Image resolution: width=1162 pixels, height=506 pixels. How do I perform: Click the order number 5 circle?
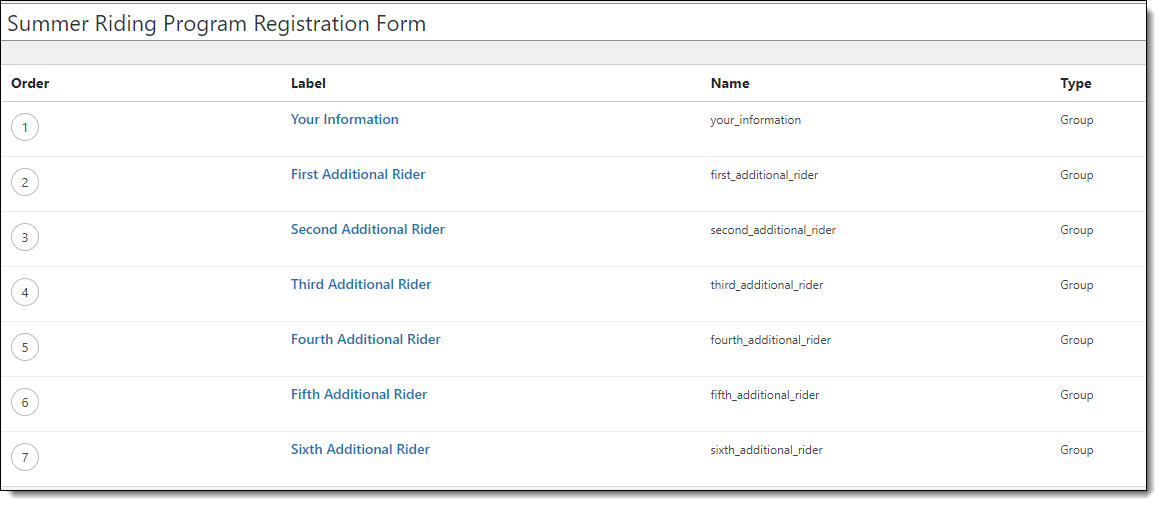(x=24, y=347)
